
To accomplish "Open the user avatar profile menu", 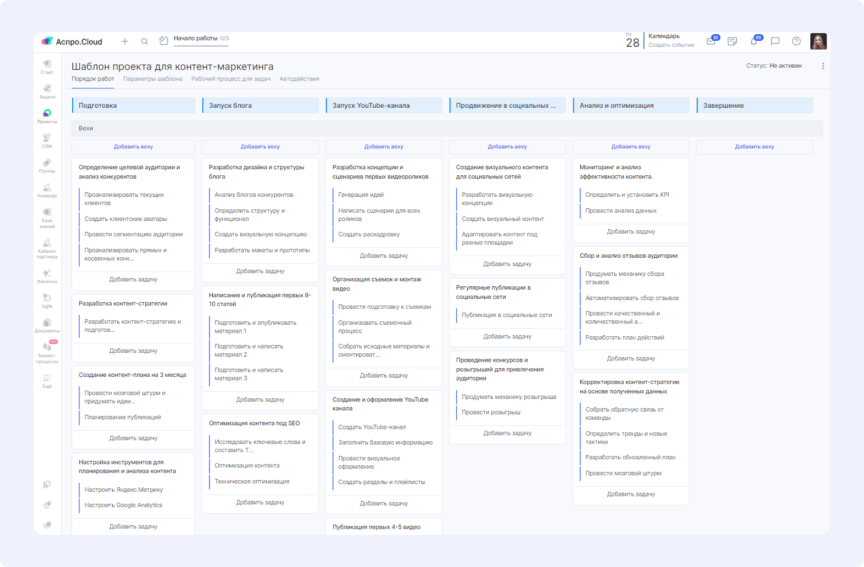I will tap(818, 41).
